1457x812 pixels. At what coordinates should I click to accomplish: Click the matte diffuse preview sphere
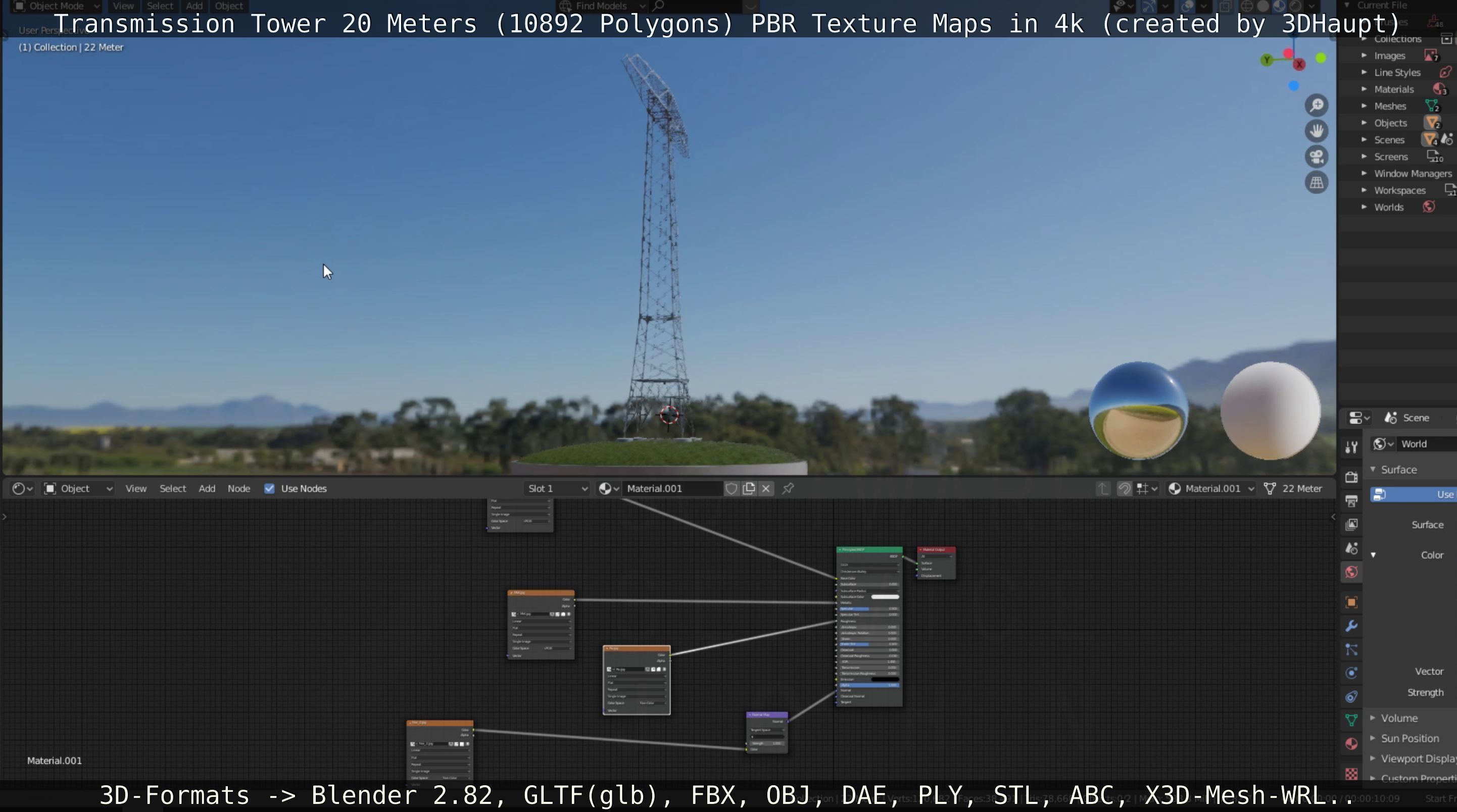pos(1271,411)
